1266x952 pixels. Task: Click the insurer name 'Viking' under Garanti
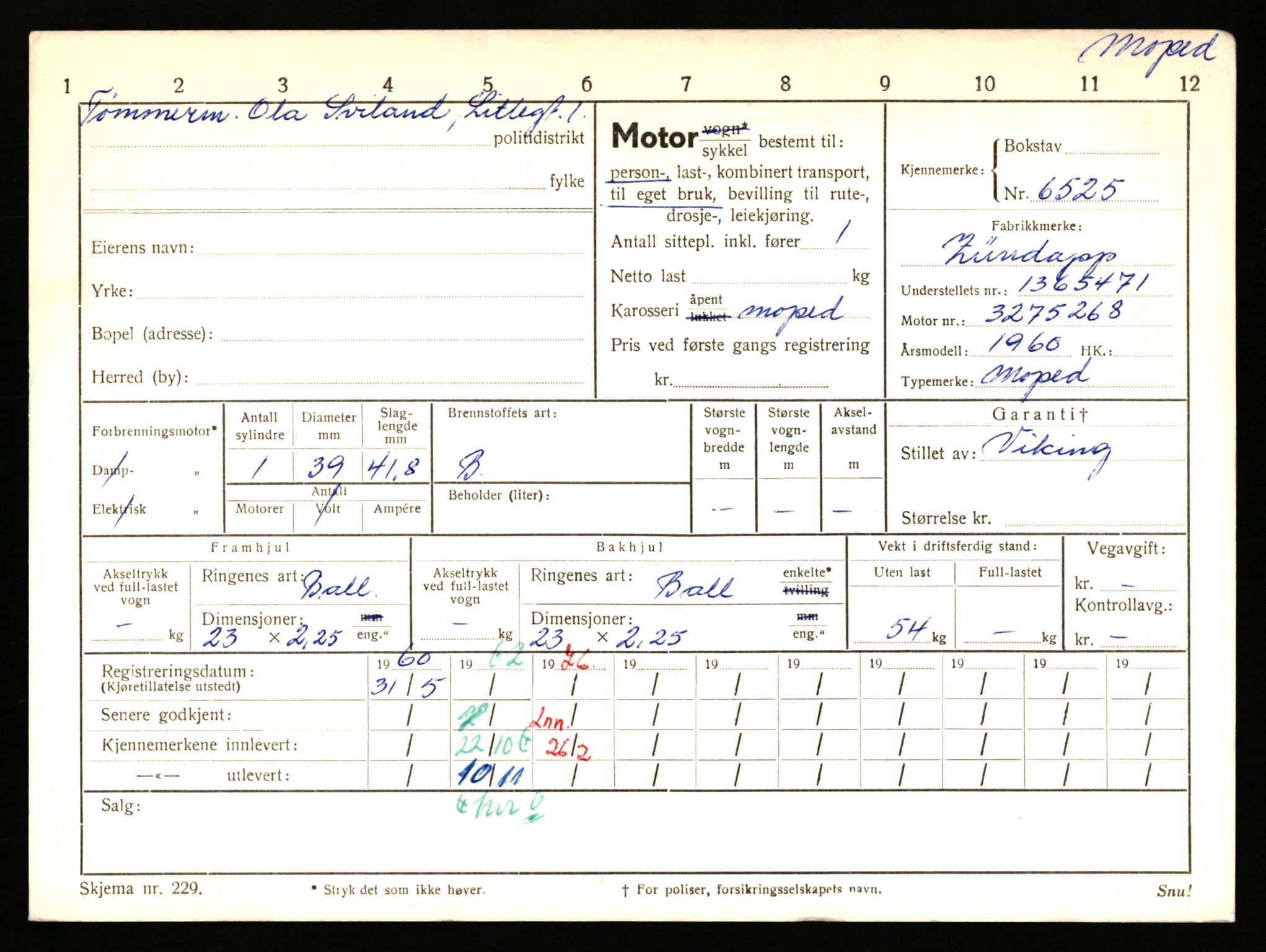pos(1047,451)
